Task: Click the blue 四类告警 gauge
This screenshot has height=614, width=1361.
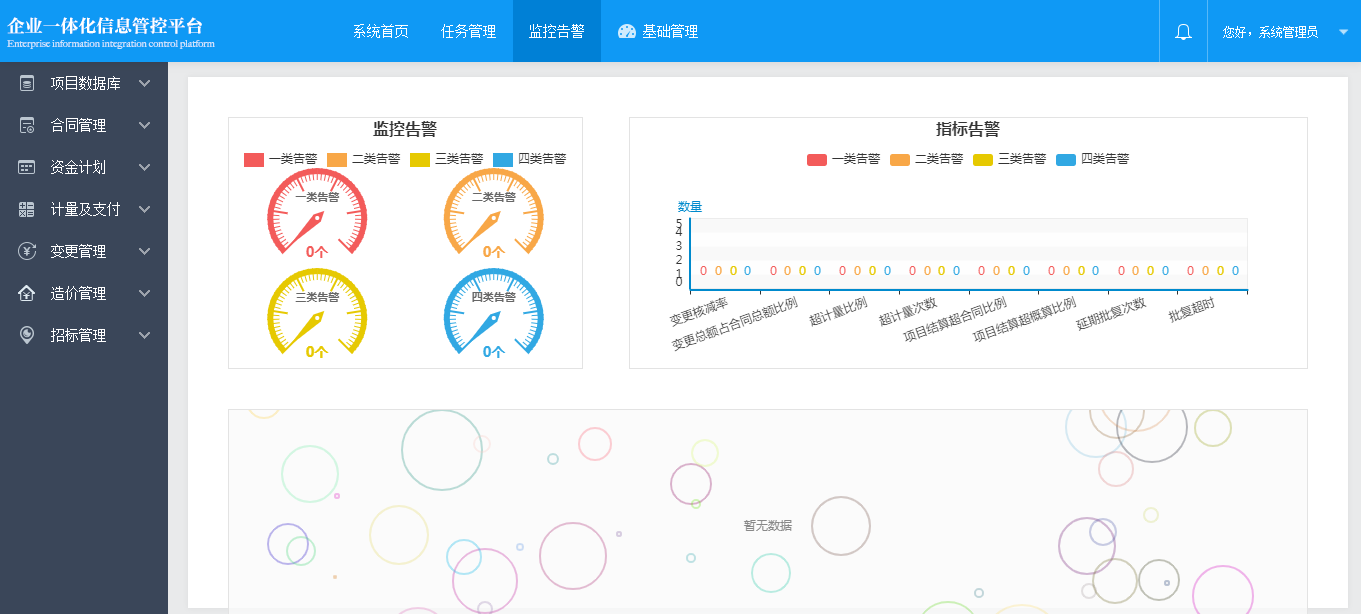Action: (x=494, y=313)
